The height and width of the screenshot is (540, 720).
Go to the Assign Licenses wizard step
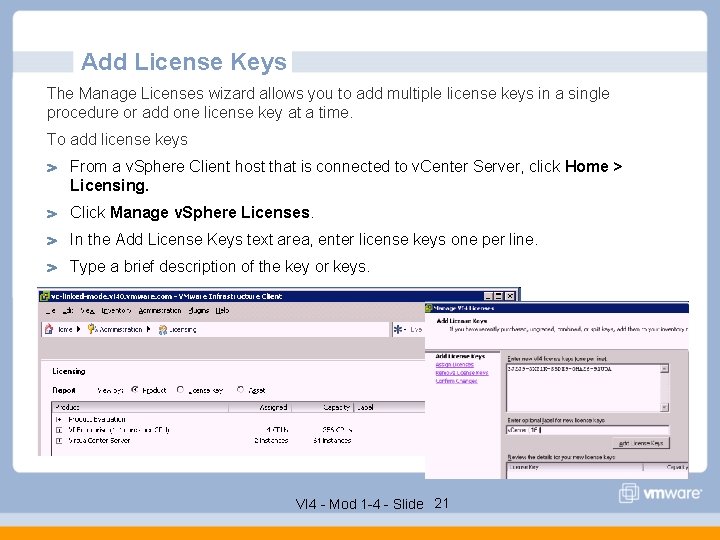click(454, 365)
